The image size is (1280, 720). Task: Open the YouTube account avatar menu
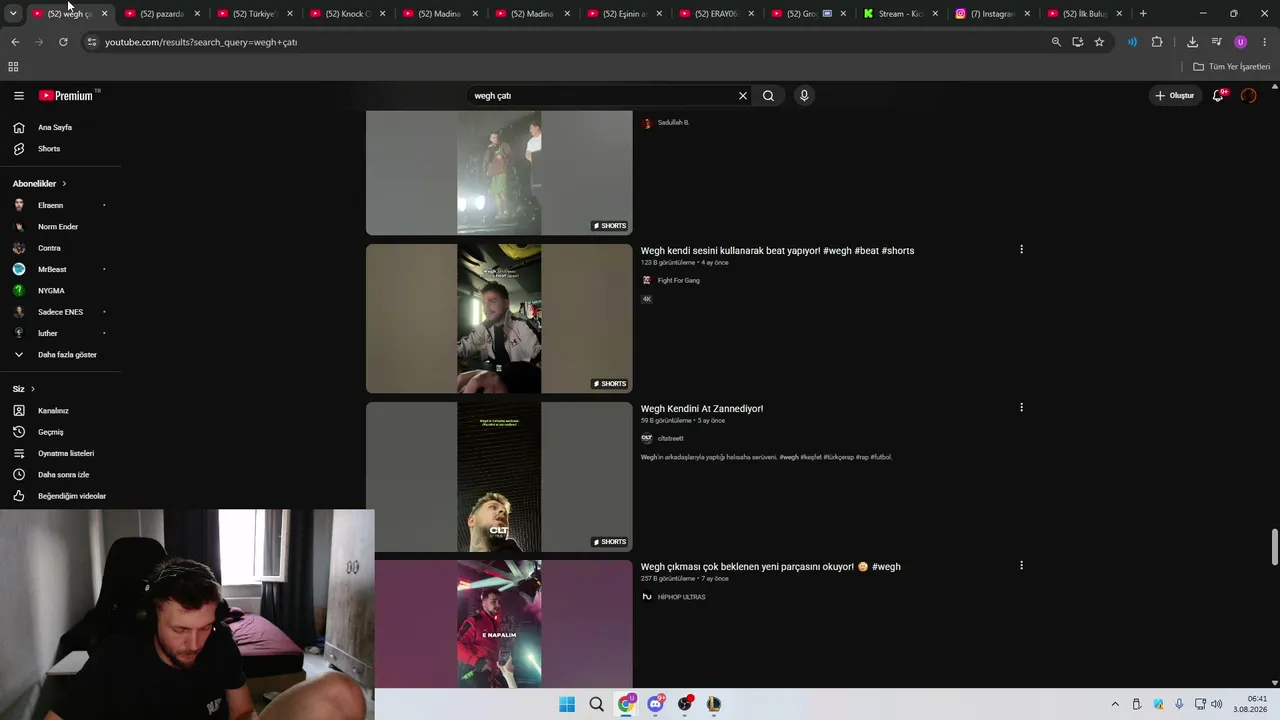tap(1248, 96)
